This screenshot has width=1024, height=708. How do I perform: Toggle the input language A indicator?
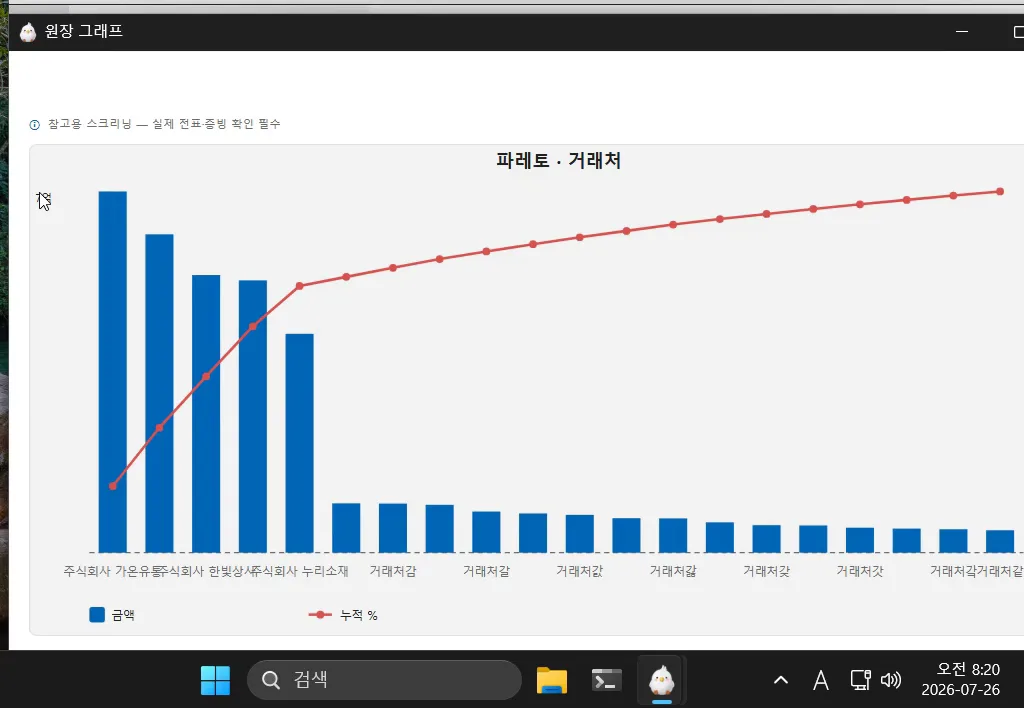click(821, 681)
